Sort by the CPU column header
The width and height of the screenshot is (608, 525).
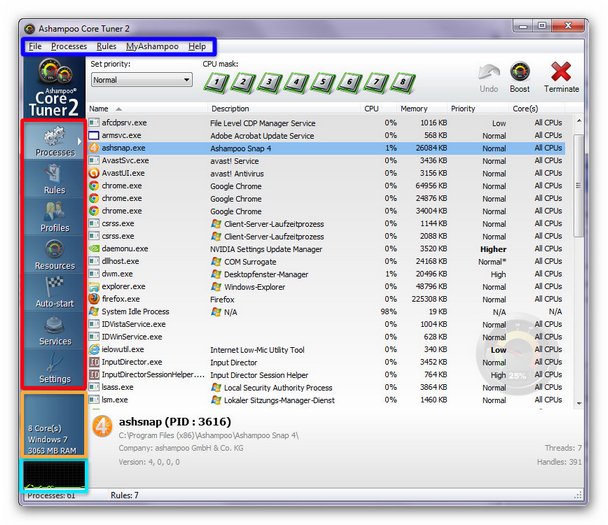click(x=378, y=109)
